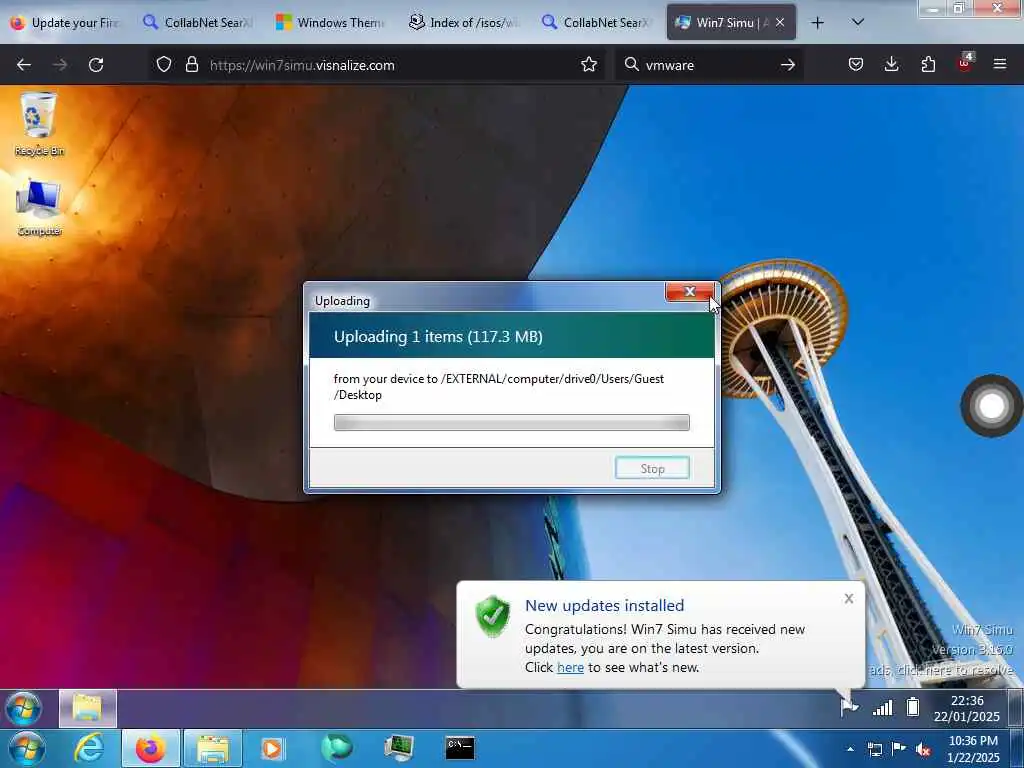Click Stop in the Uploading dialog
The height and width of the screenshot is (768, 1024).
click(x=652, y=468)
